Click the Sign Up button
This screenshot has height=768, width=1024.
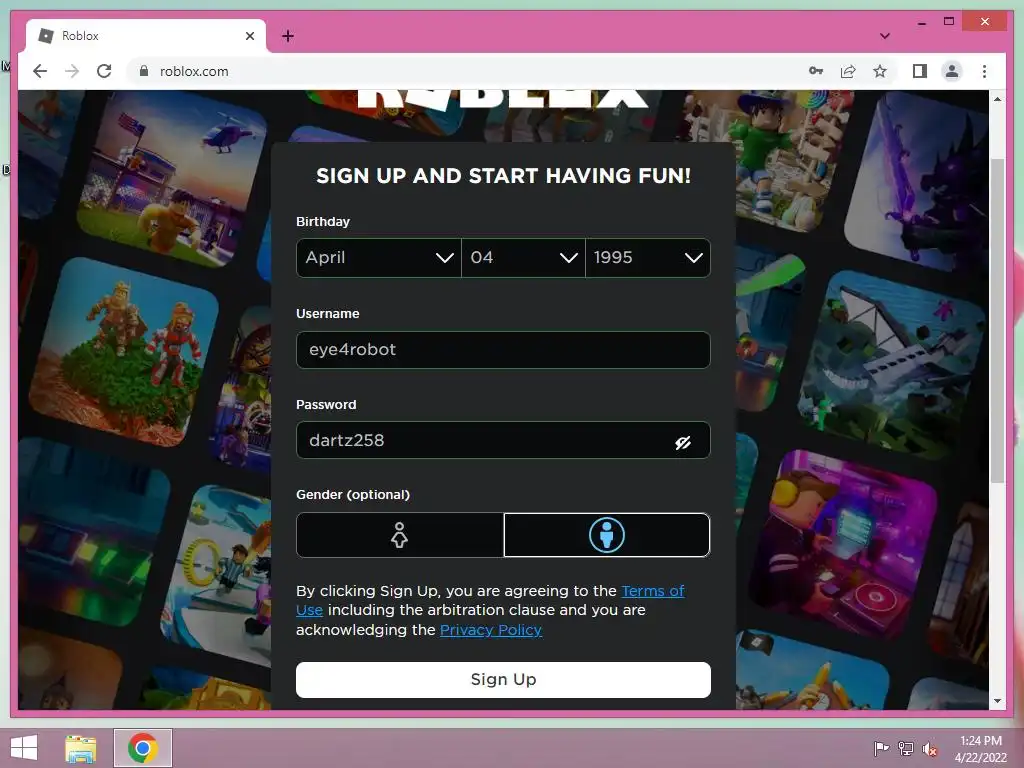(x=503, y=680)
